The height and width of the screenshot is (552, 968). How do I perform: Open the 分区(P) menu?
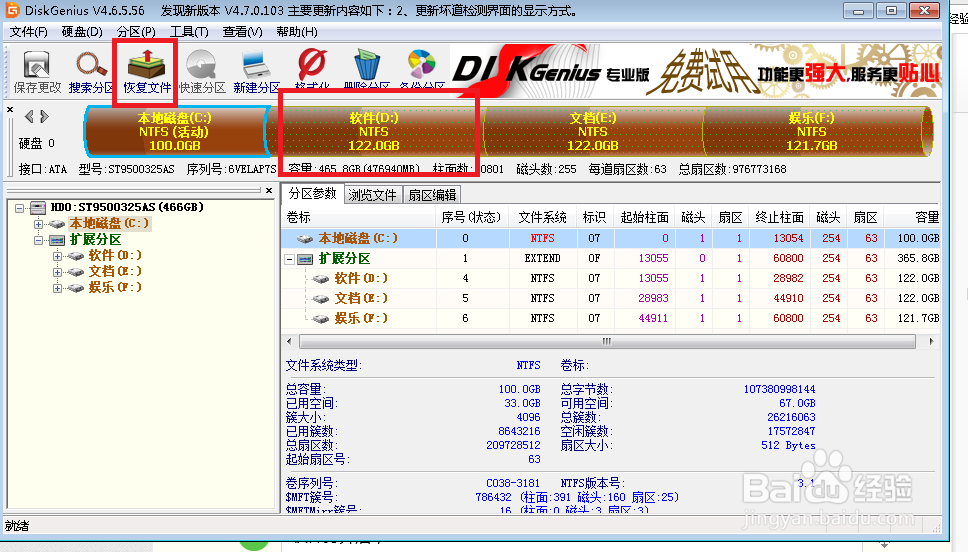136,31
